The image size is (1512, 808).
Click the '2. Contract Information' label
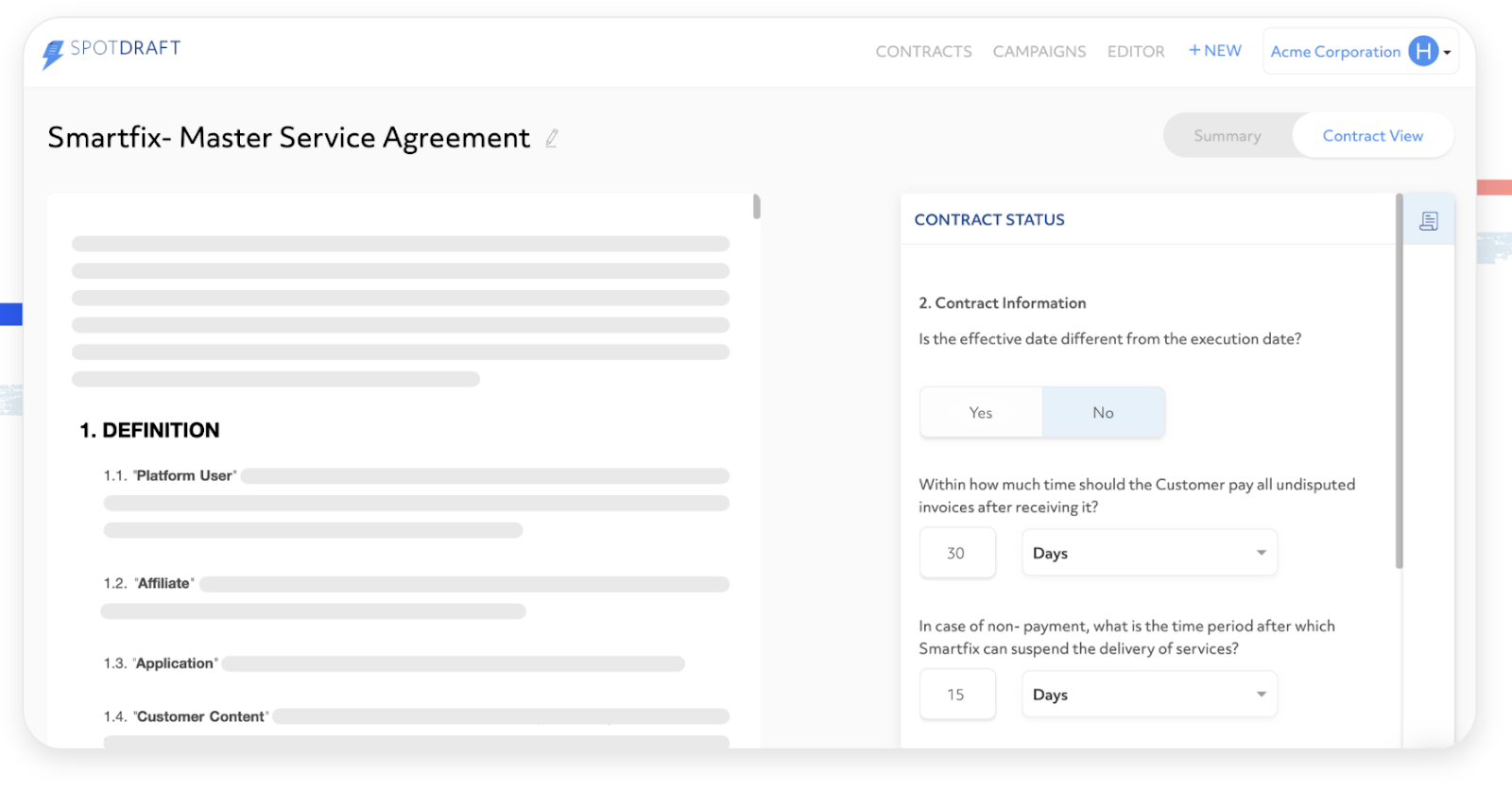[x=1002, y=303]
